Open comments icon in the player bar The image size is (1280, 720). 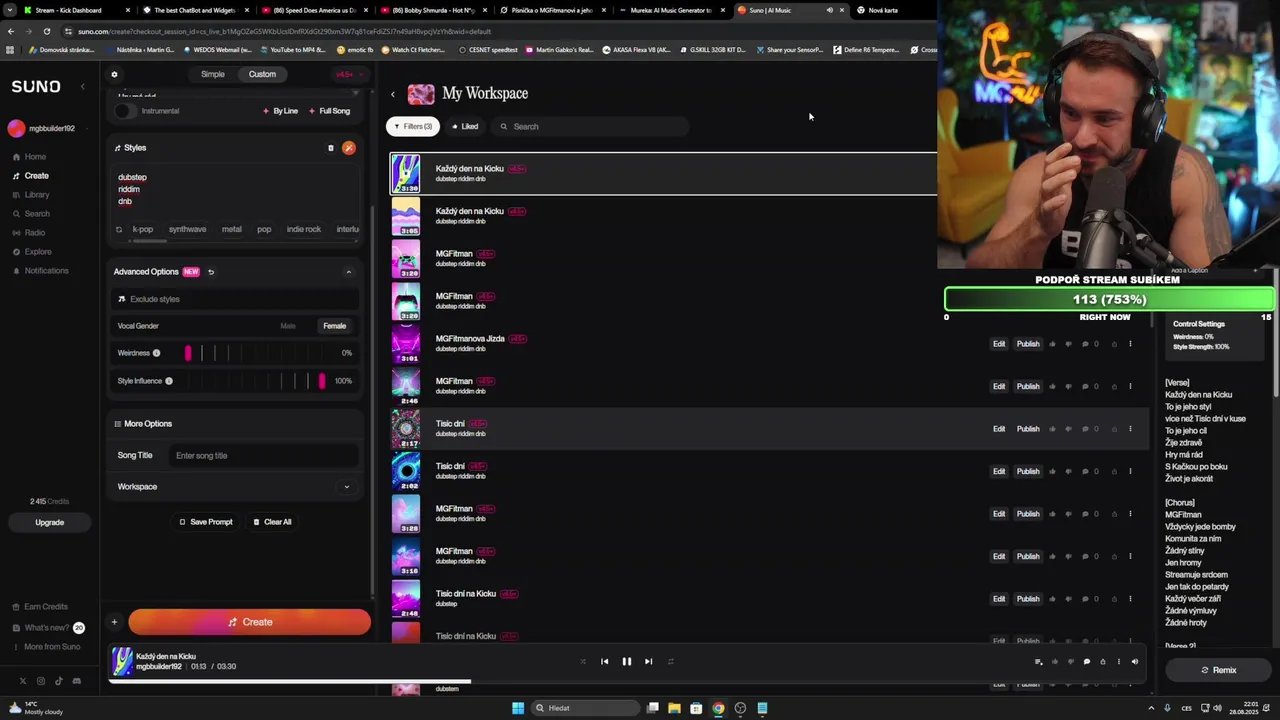point(1087,661)
